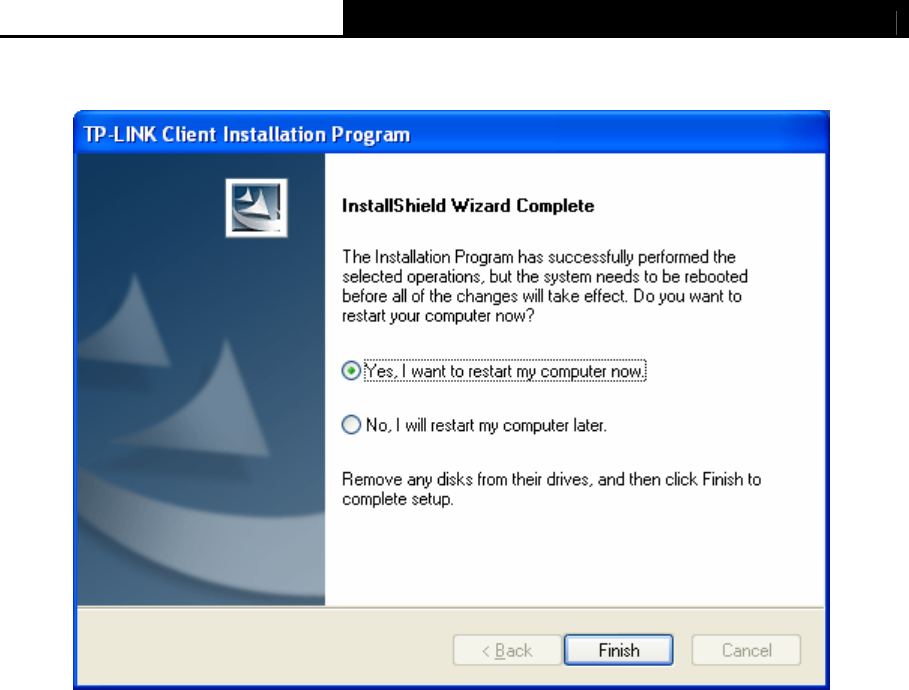Click the black bar above the dialog
The width and height of the screenshot is (909, 690).
click(x=626, y=19)
